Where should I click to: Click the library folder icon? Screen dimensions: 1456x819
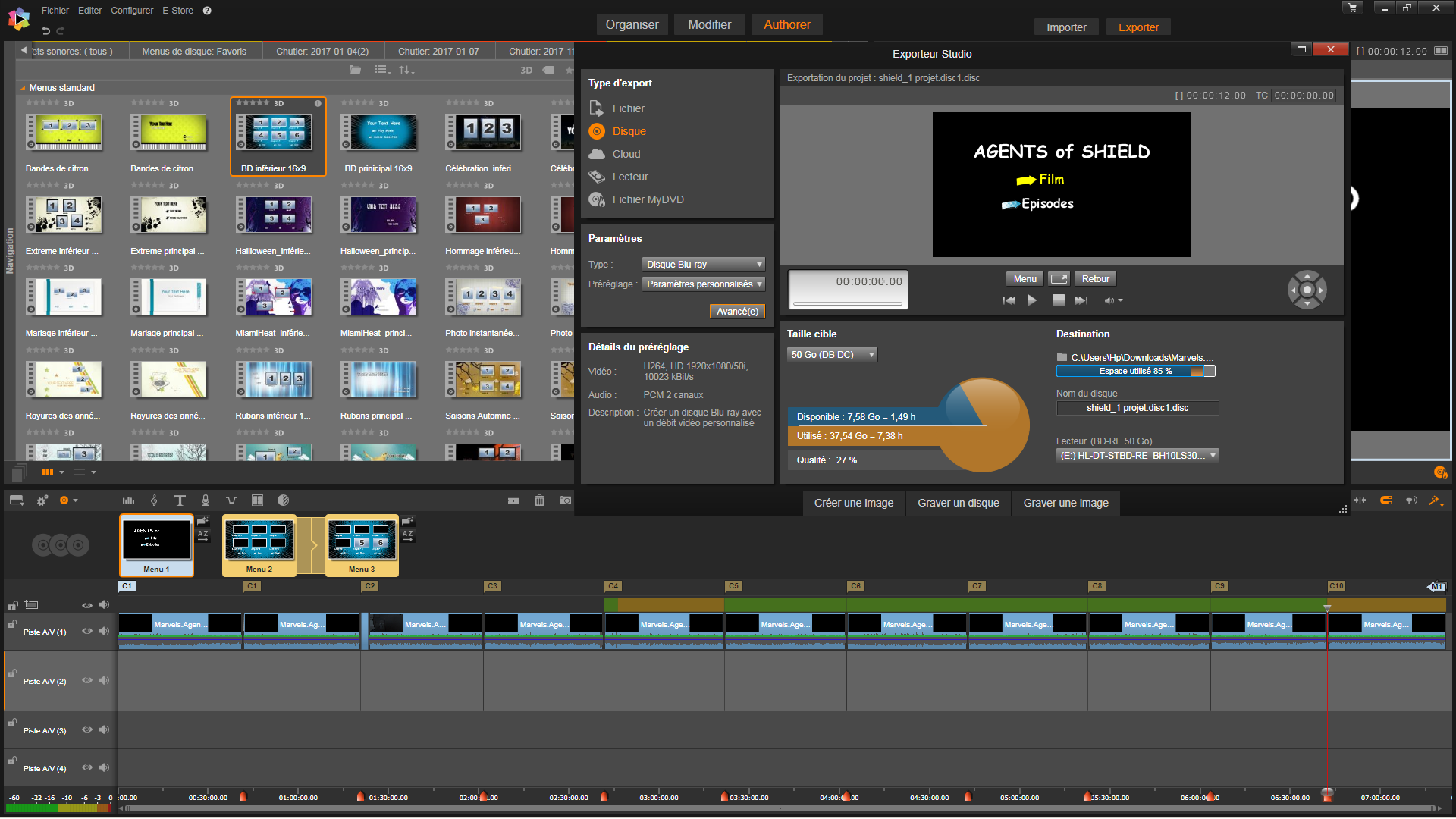point(355,70)
